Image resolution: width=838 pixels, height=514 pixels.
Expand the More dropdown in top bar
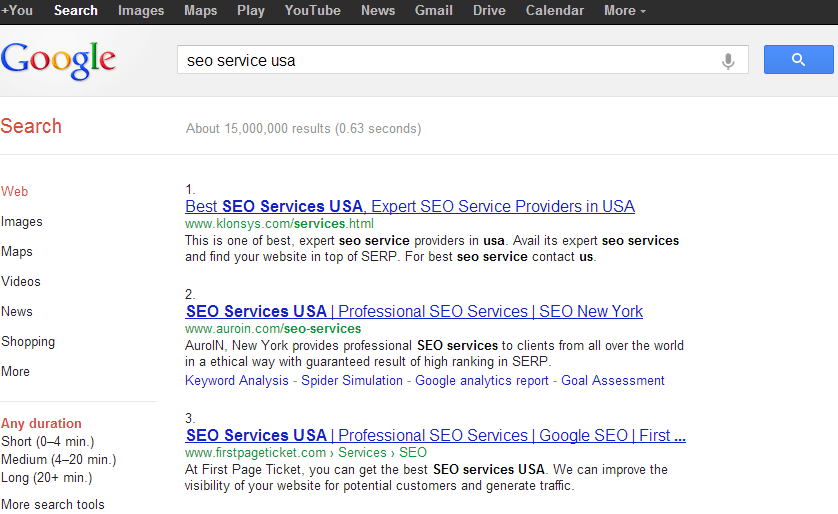[x=624, y=11]
